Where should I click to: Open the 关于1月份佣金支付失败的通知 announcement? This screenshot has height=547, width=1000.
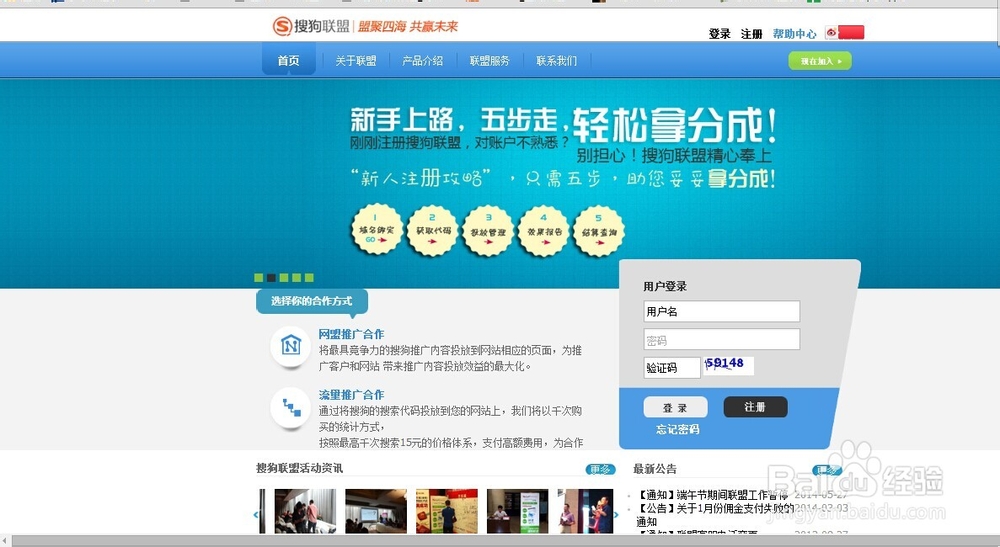coord(716,514)
